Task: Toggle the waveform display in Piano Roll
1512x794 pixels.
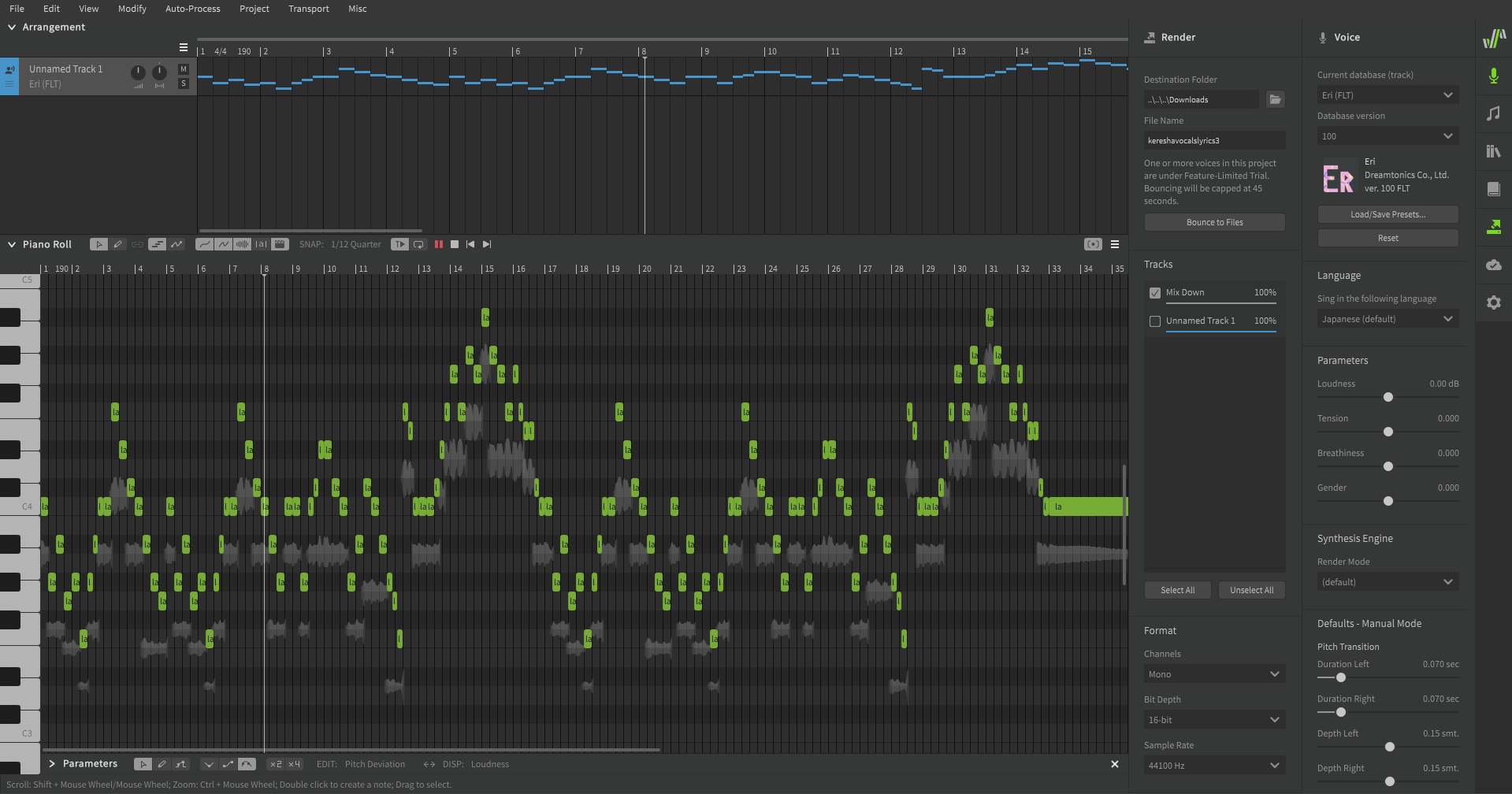Action: (x=243, y=244)
